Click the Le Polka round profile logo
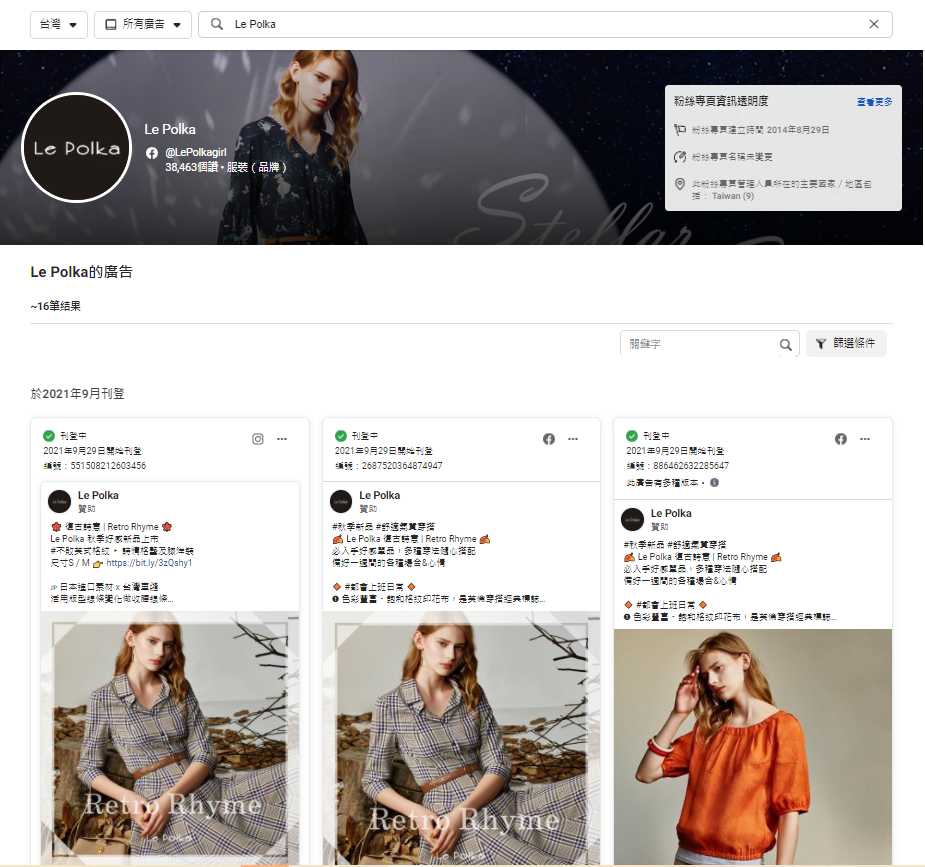 [77, 148]
